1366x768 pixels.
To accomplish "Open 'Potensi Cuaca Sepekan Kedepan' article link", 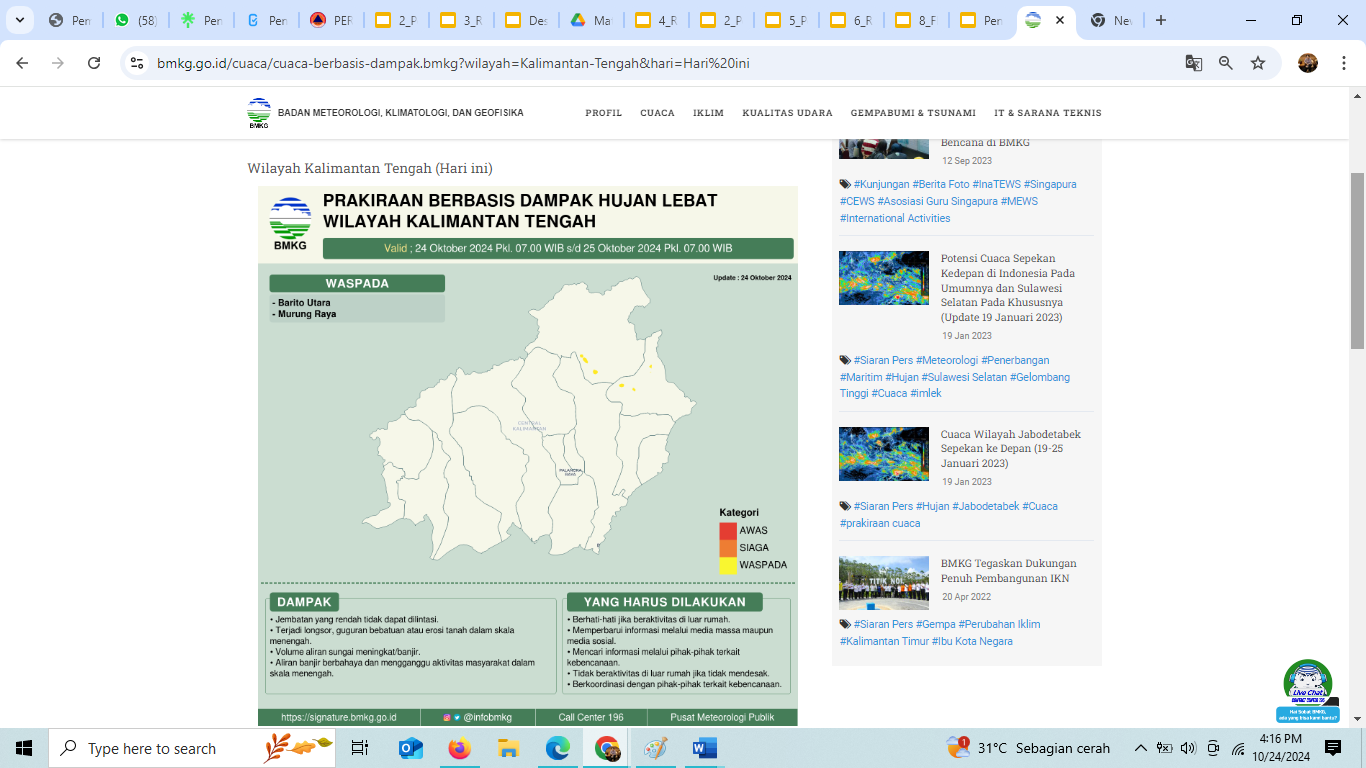I will pos(1008,287).
